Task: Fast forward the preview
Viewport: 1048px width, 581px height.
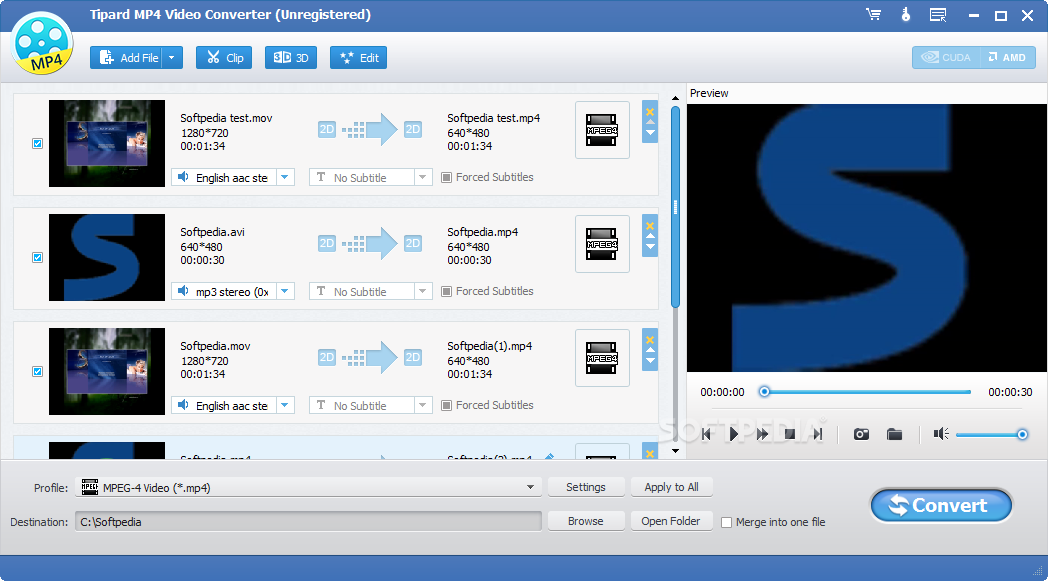Action: coord(762,434)
